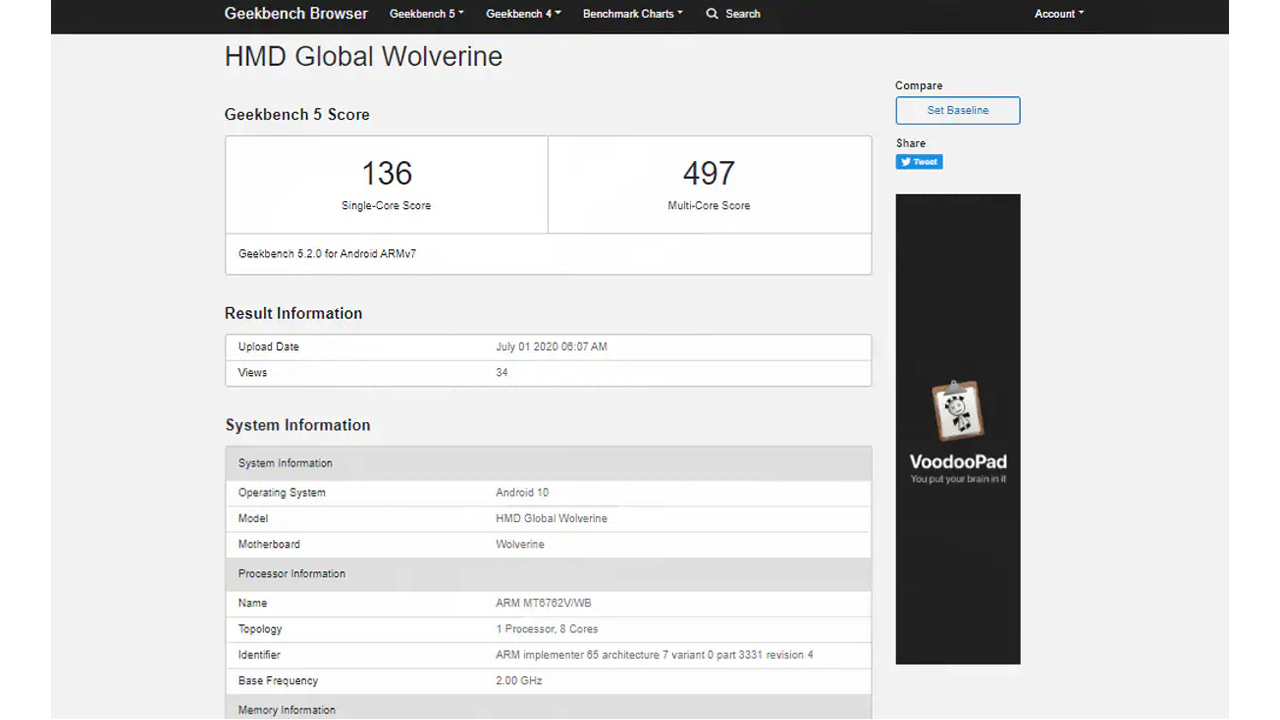The width and height of the screenshot is (1280, 720).
Task: Click the Set Baseline button
Action: (x=958, y=110)
